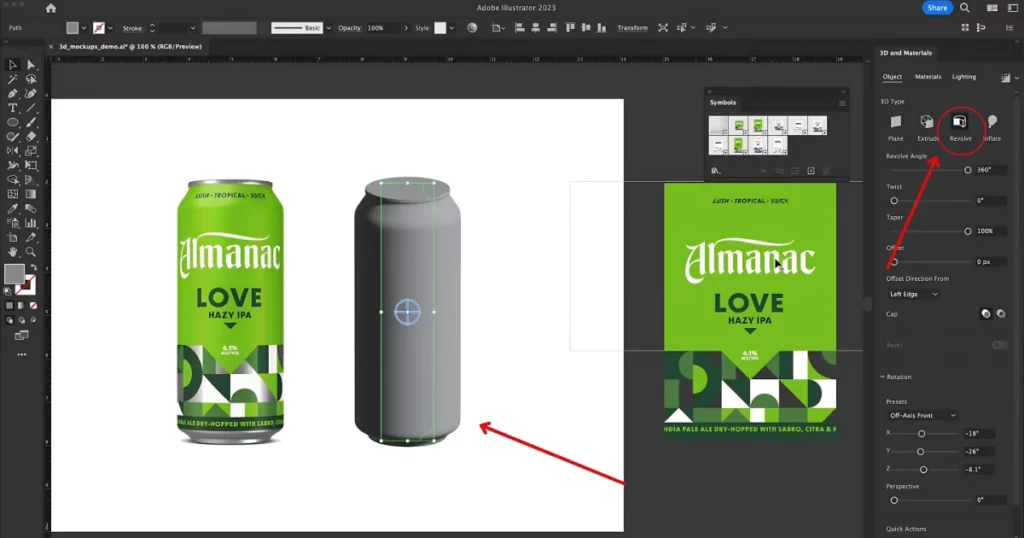The height and width of the screenshot is (538, 1024).
Task: Select the Zoom tool in the toolbar
Action: 31,251
